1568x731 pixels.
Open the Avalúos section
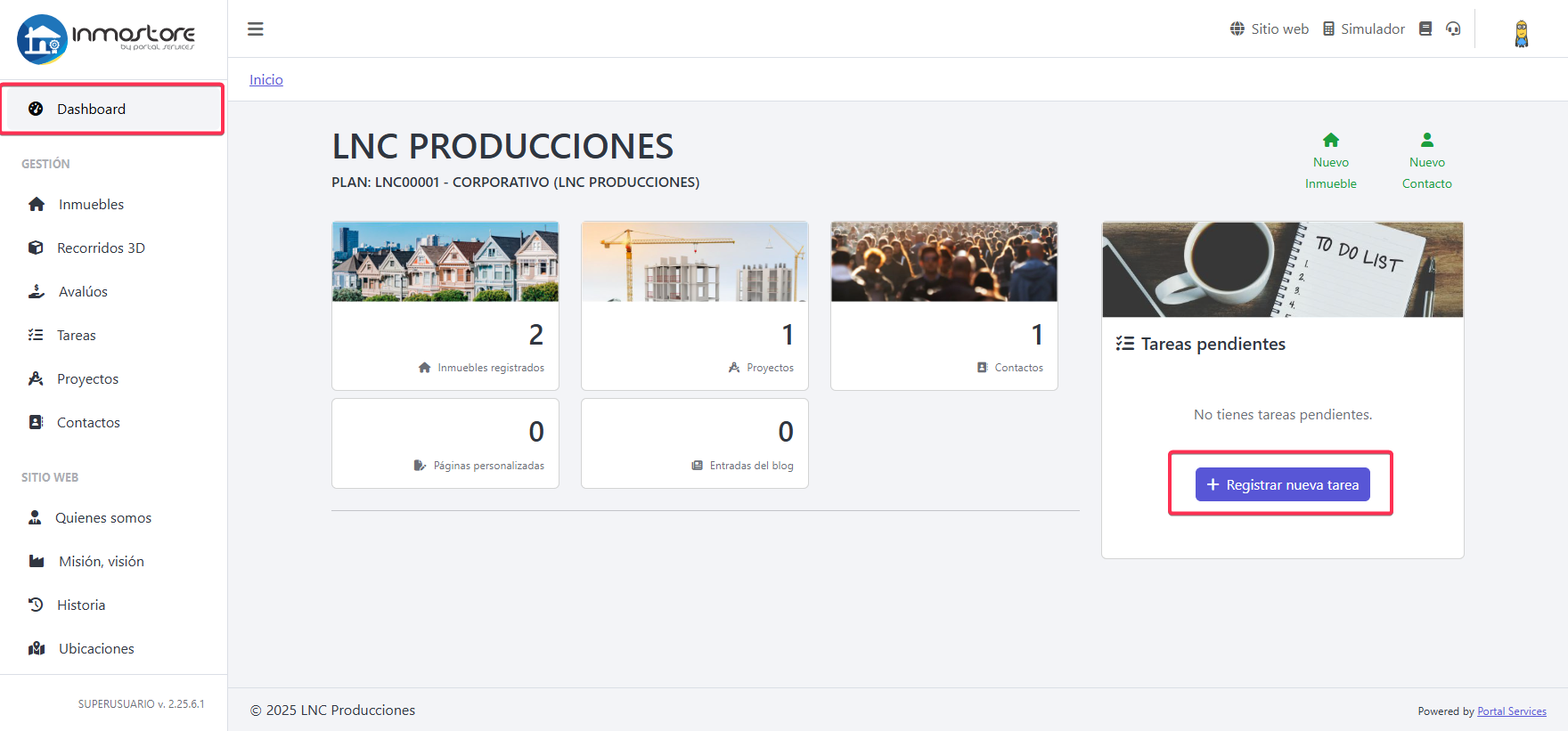(x=83, y=291)
